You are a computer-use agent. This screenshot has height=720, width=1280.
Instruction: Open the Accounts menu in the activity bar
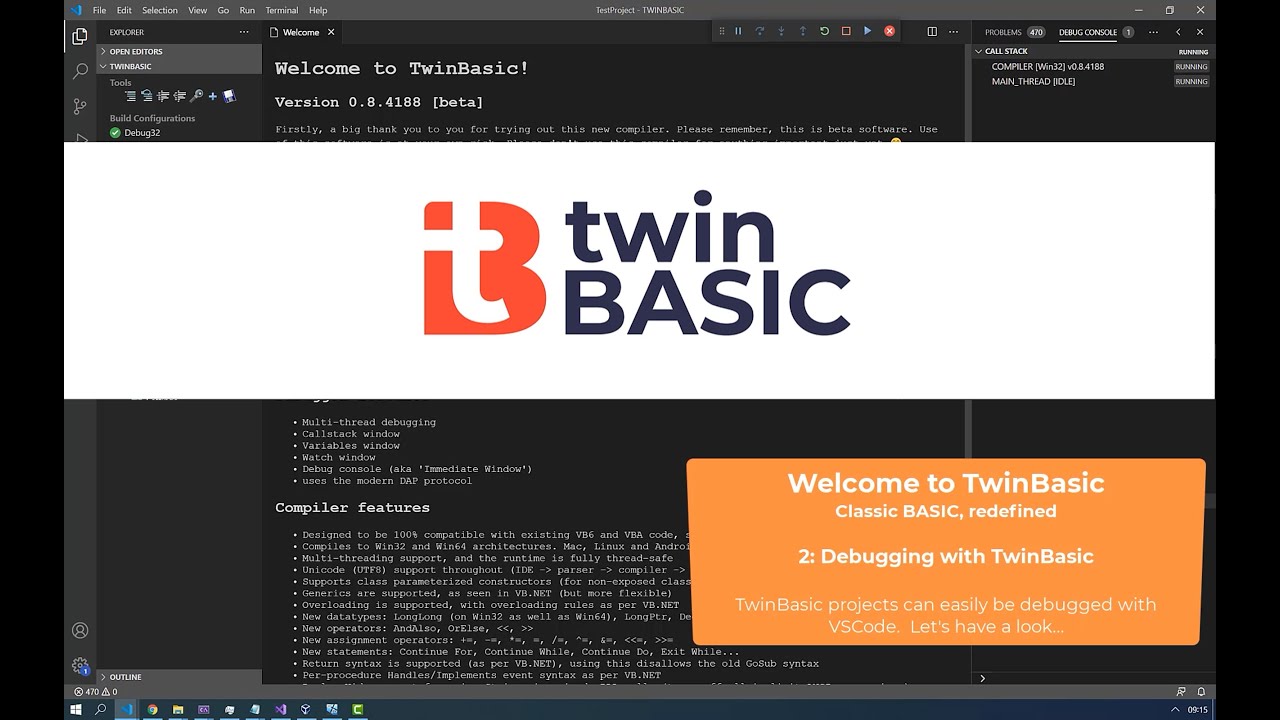pos(80,631)
